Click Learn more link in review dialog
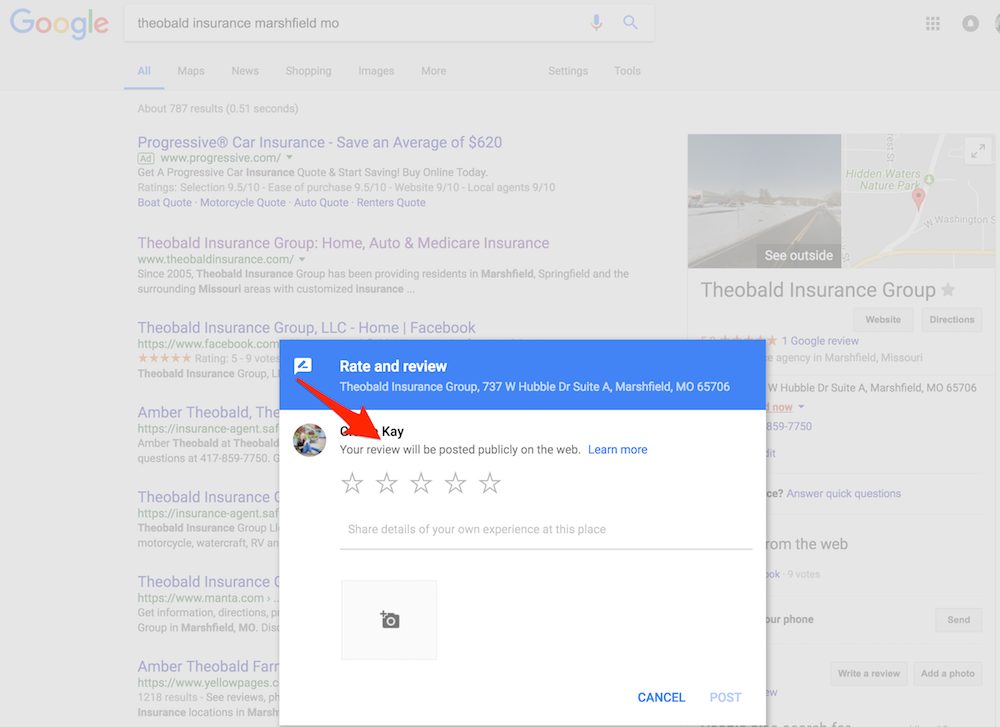Viewport: 1000px width, 727px height. click(617, 450)
